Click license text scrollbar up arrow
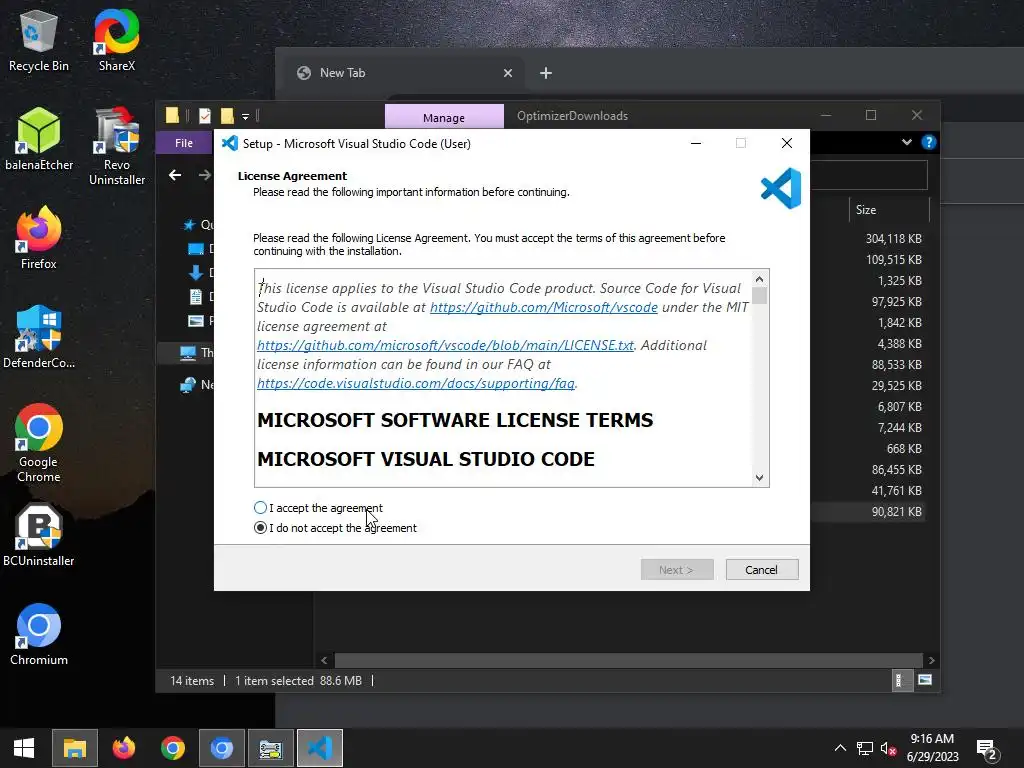The width and height of the screenshot is (1024, 768). pyautogui.click(x=759, y=279)
